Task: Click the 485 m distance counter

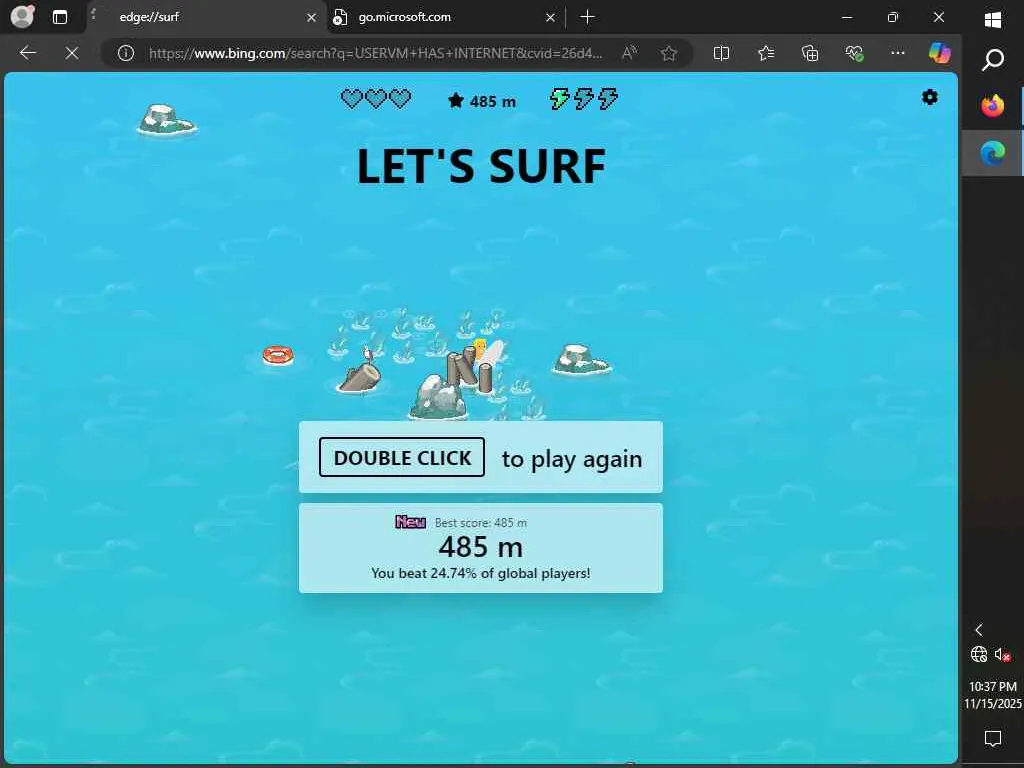Action: click(x=482, y=101)
